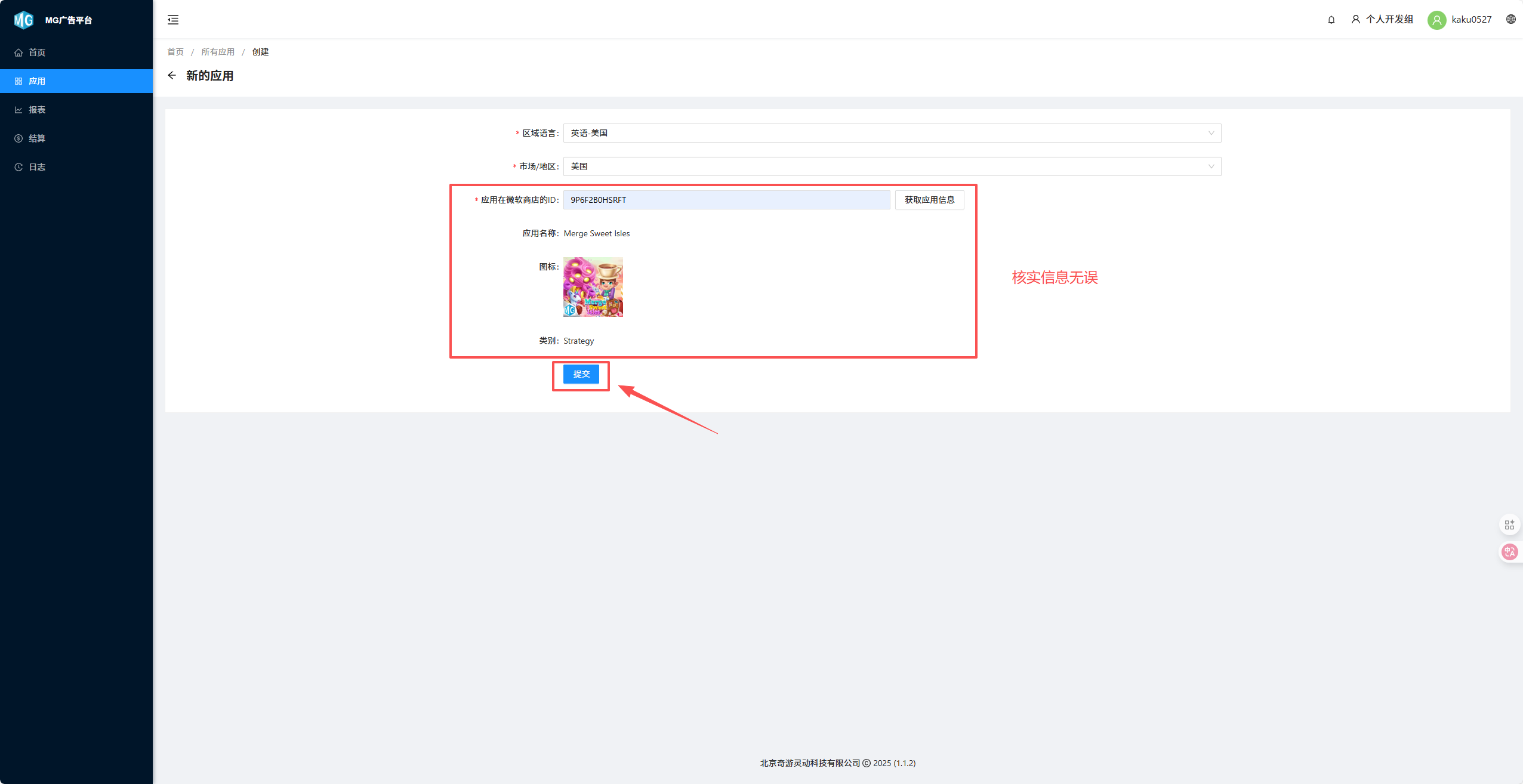
Task: Click the MG logo icon
Action: (23, 20)
